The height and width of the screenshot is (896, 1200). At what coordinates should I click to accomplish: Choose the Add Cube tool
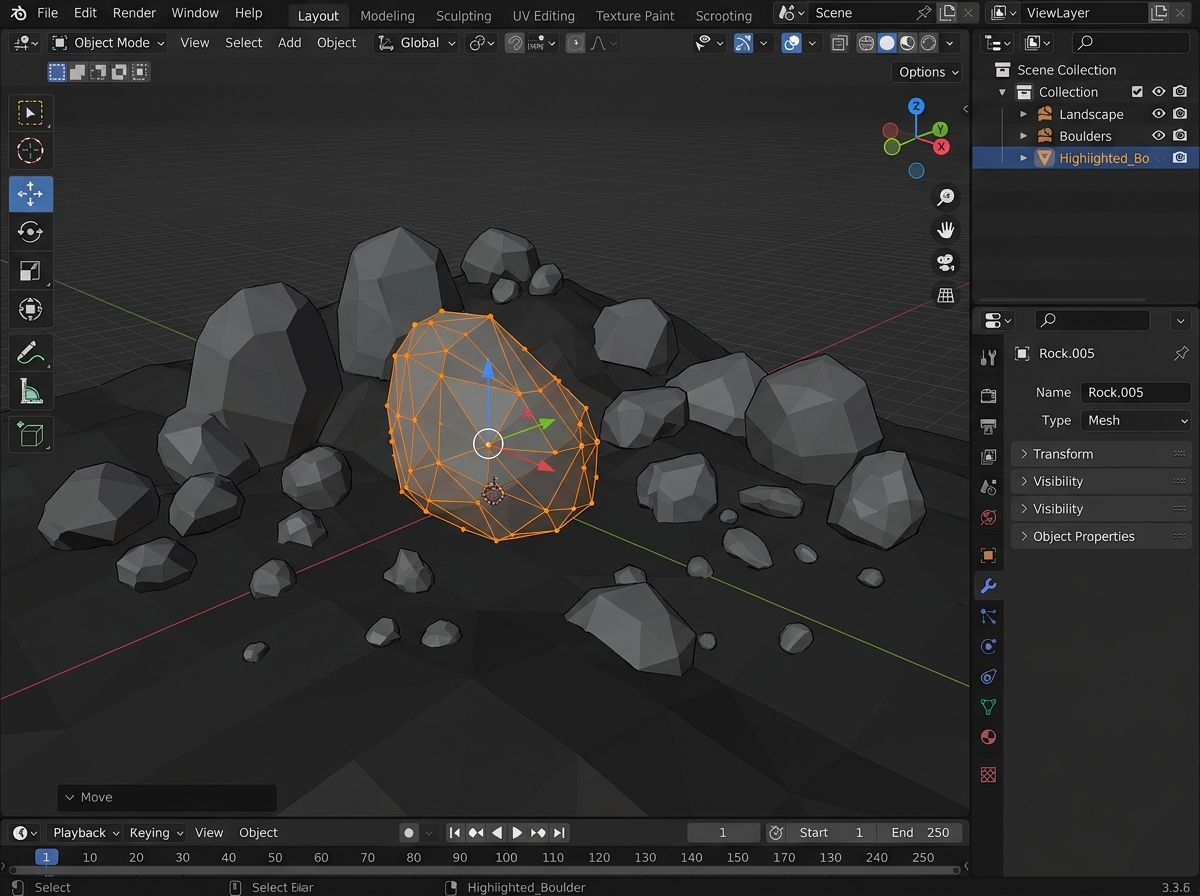(x=31, y=435)
